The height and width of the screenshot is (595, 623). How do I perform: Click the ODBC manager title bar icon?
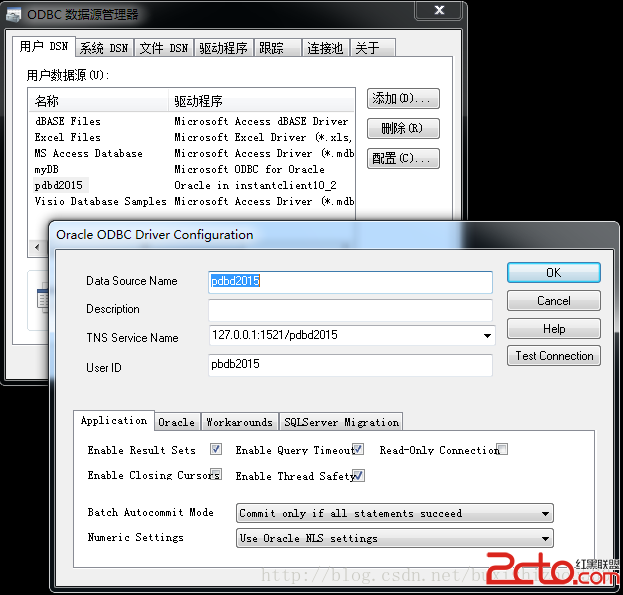click(x=14, y=15)
